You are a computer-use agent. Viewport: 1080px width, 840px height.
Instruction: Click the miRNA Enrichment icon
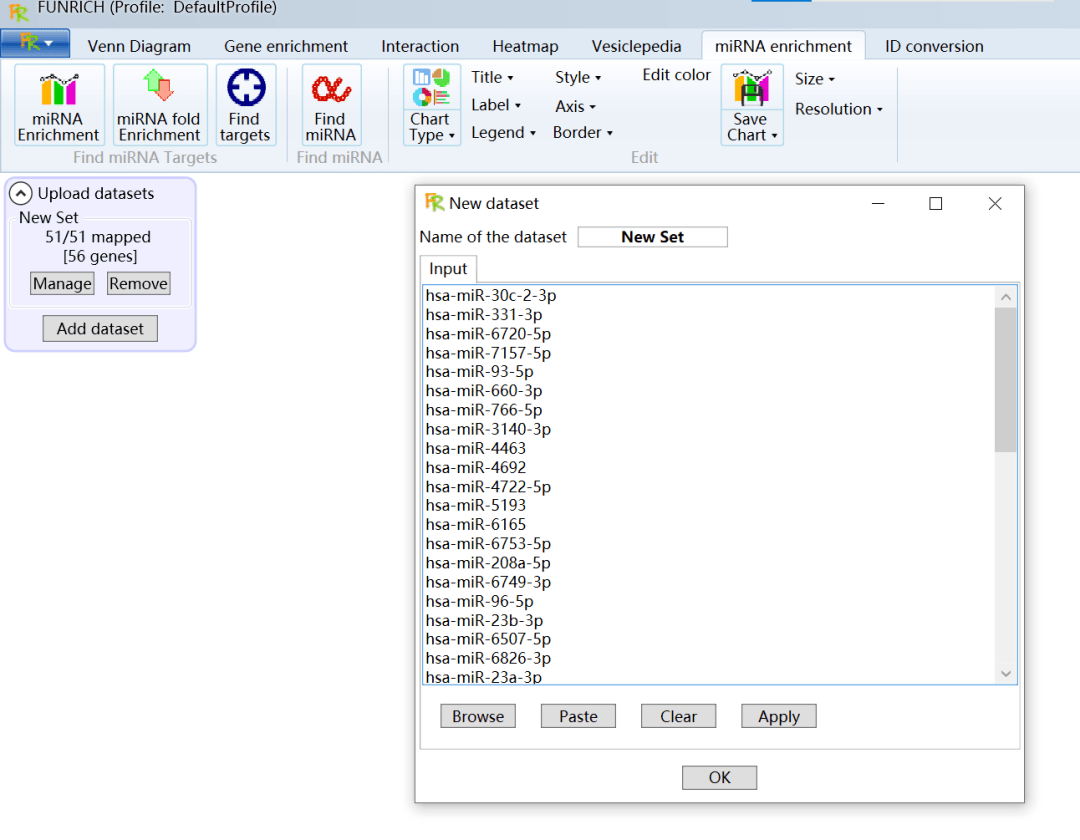pyautogui.click(x=59, y=104)
